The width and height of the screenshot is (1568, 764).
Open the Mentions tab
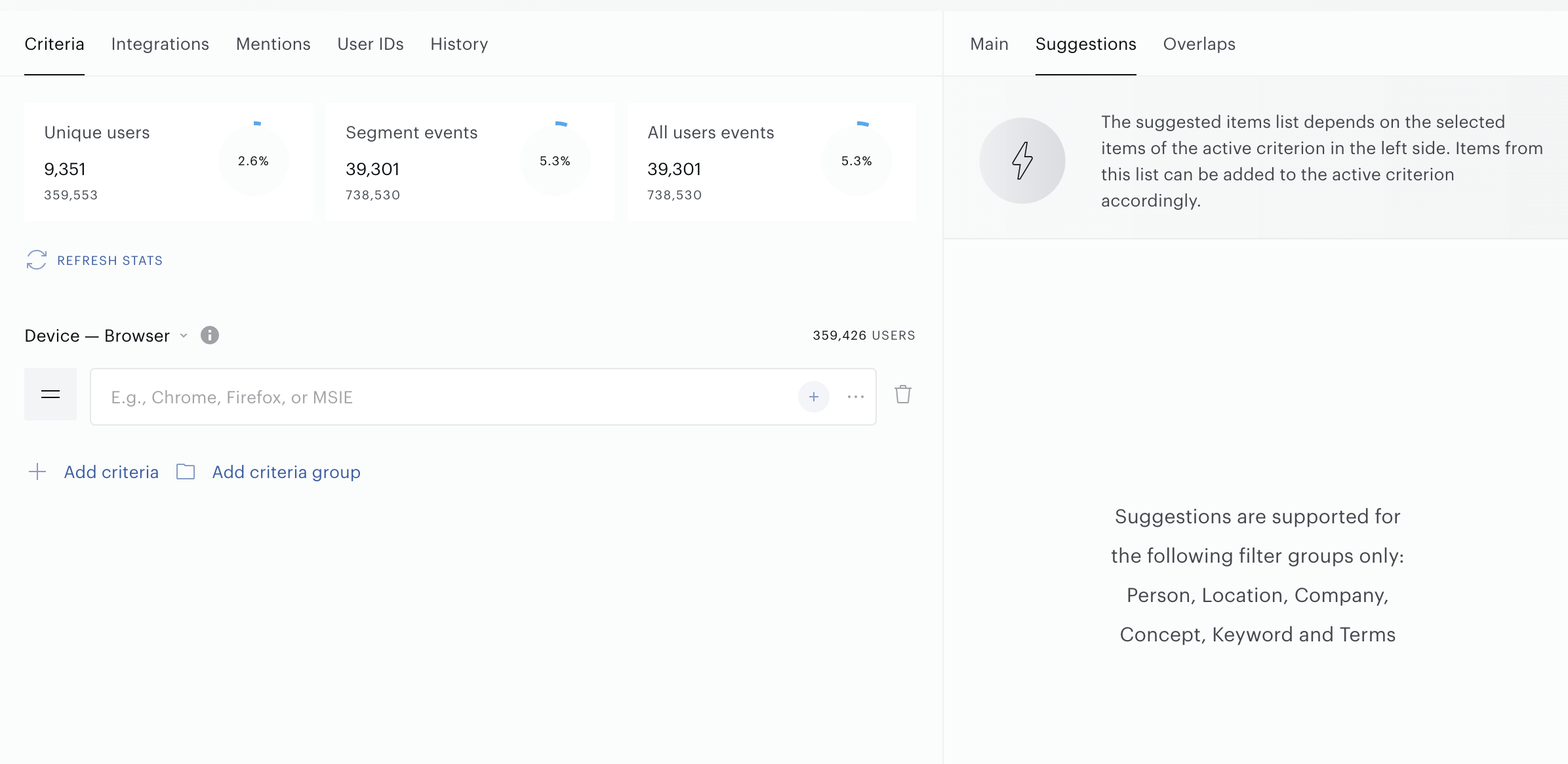273,44
